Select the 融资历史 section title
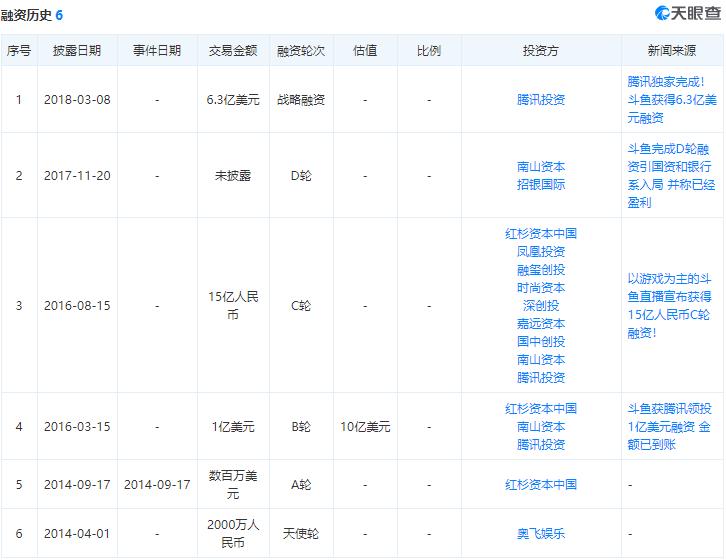The width and height of the screenshot is (726, 560). coord(26,15)
